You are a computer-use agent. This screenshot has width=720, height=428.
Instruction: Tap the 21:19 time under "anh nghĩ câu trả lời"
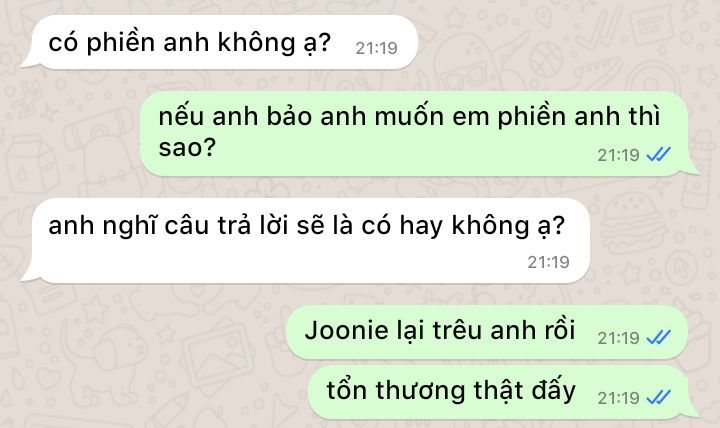[548, 262]
